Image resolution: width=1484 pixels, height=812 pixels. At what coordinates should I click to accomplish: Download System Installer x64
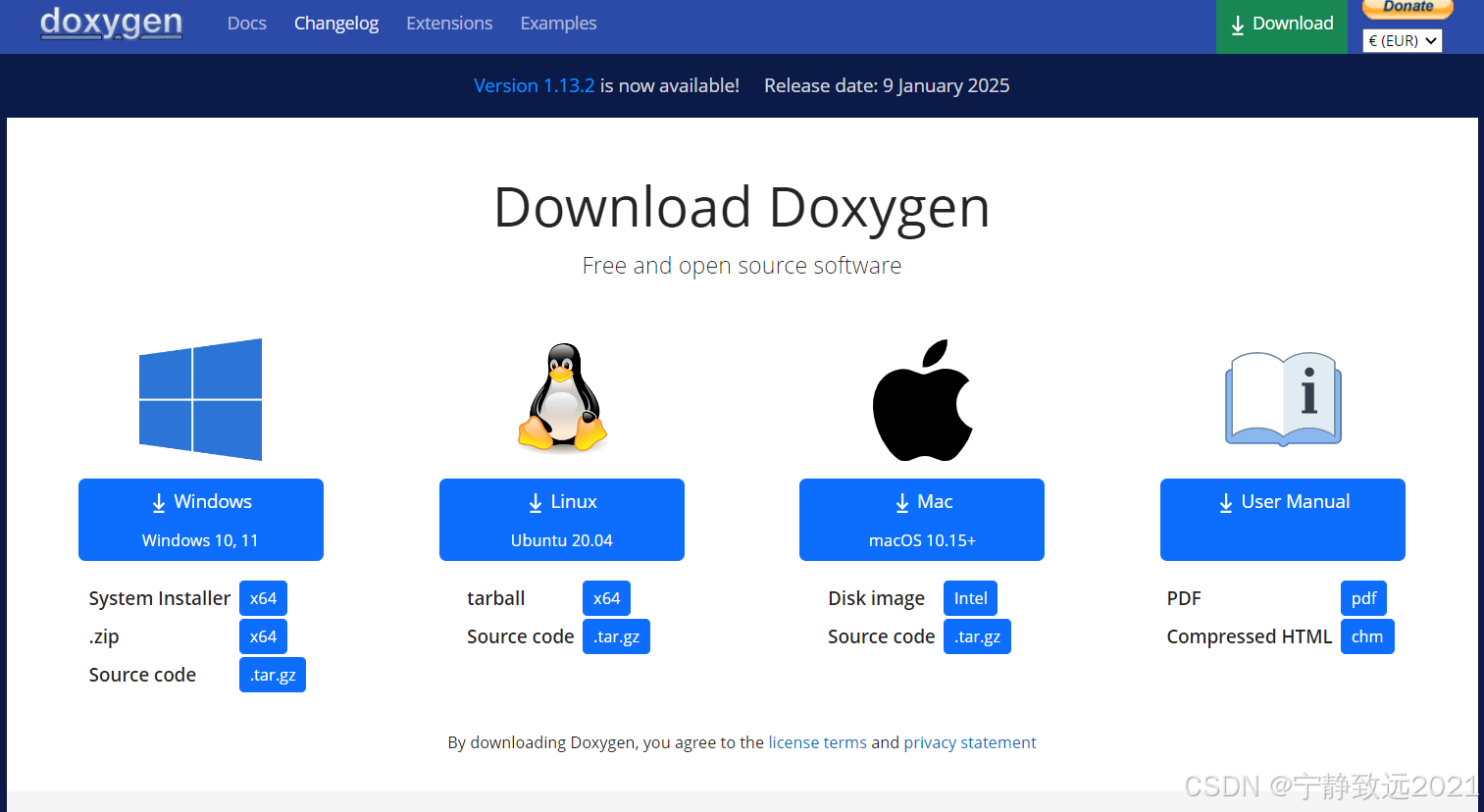click(x=263, y=598)
